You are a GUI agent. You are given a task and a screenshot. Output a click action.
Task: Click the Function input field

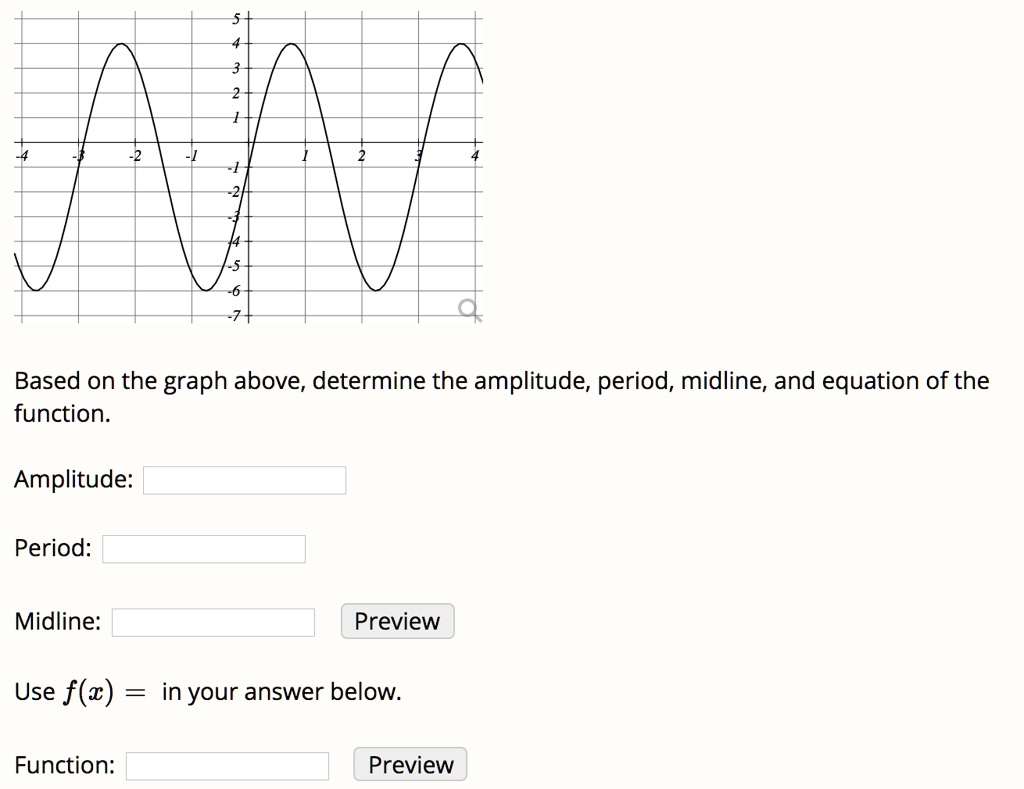tap(228, 764)
